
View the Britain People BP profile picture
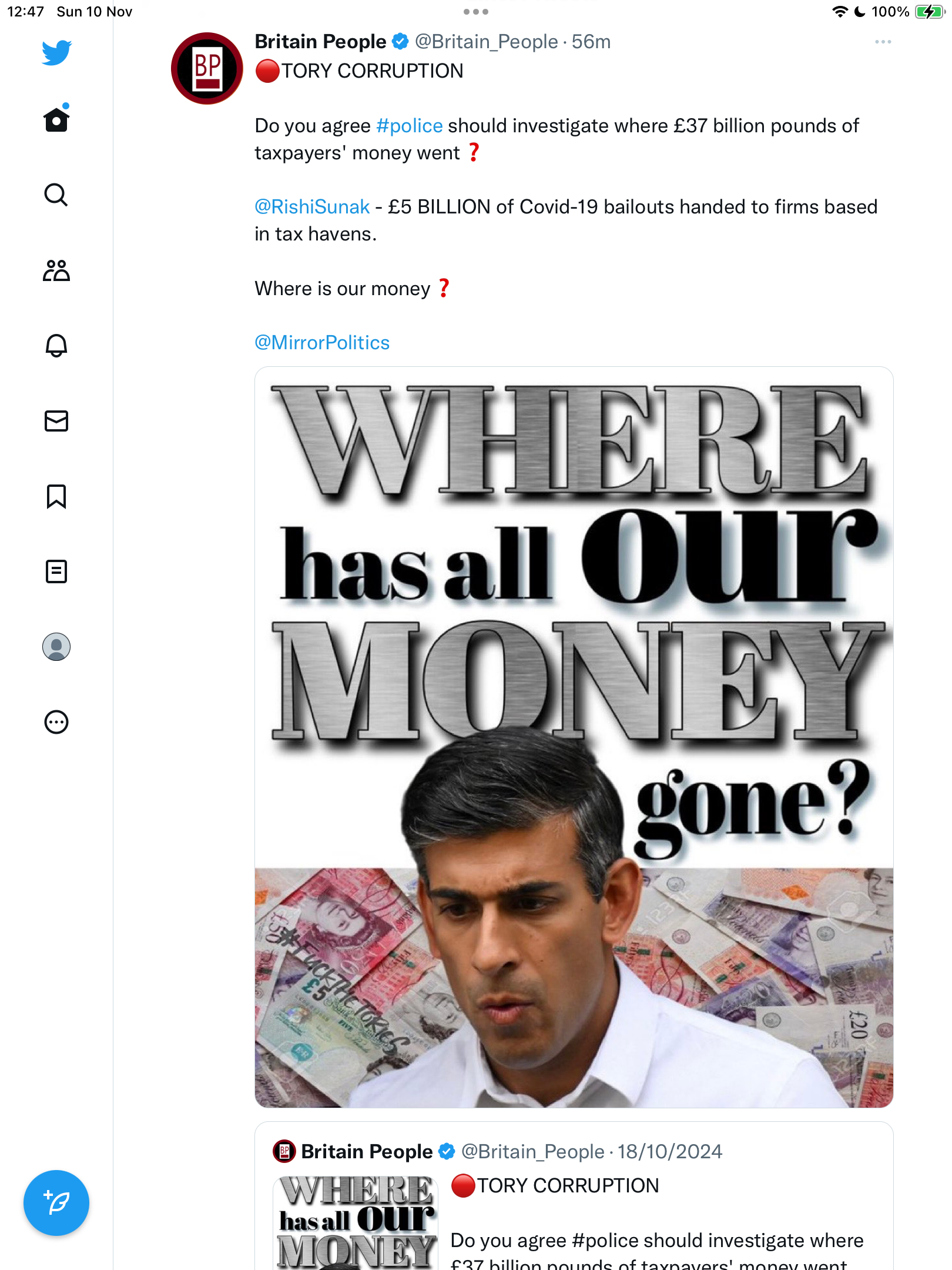[x=207, y=68]
